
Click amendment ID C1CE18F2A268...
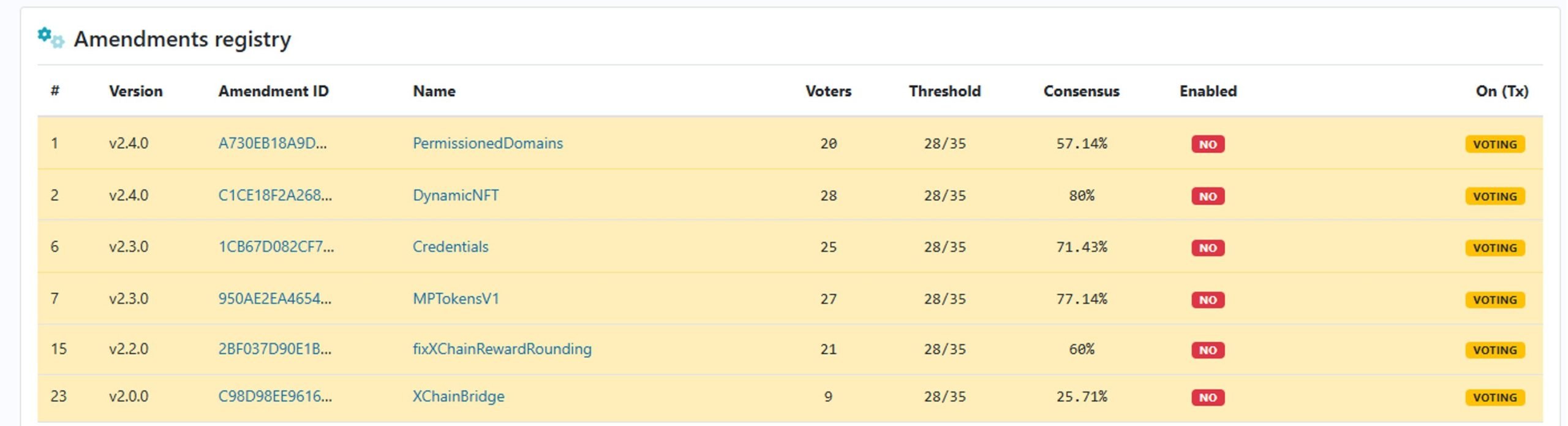[x=275, y=196]
